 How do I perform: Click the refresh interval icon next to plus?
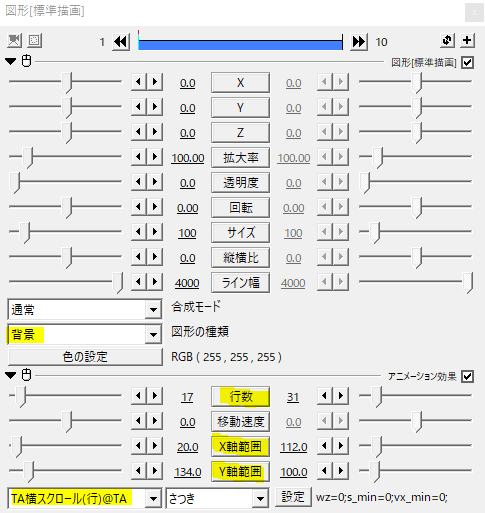coord(447,40)
